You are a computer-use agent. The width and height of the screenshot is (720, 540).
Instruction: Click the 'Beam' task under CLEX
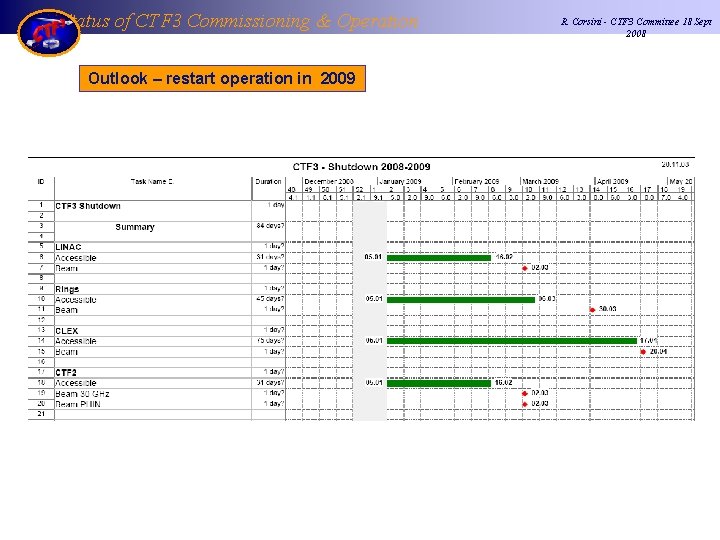click(x=66, y=352)
